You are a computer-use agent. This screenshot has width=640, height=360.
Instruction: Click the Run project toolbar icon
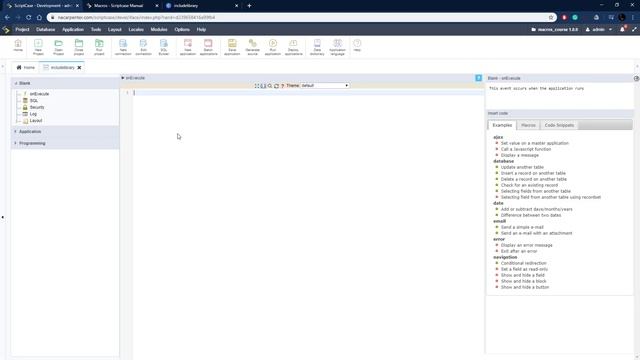pos(99,47)
